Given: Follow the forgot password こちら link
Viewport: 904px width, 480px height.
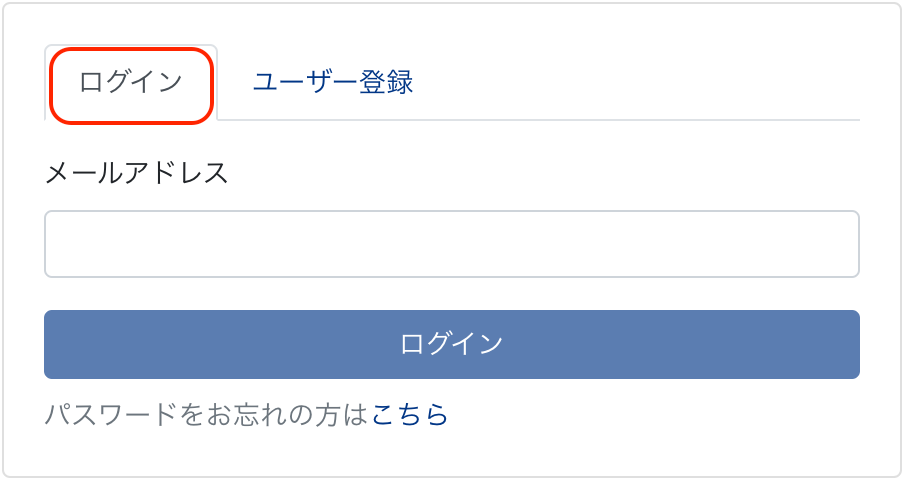Looking at the screenshot, I should click(410, 414).
